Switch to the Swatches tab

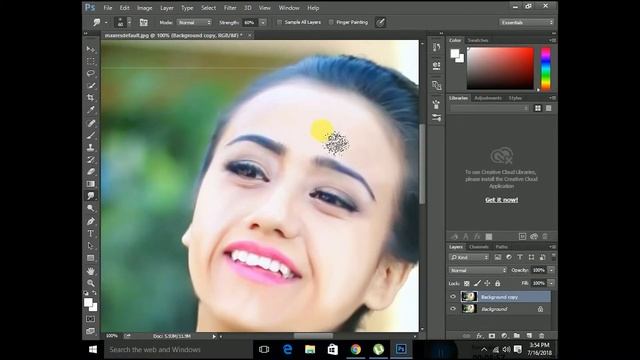point(478,40)
